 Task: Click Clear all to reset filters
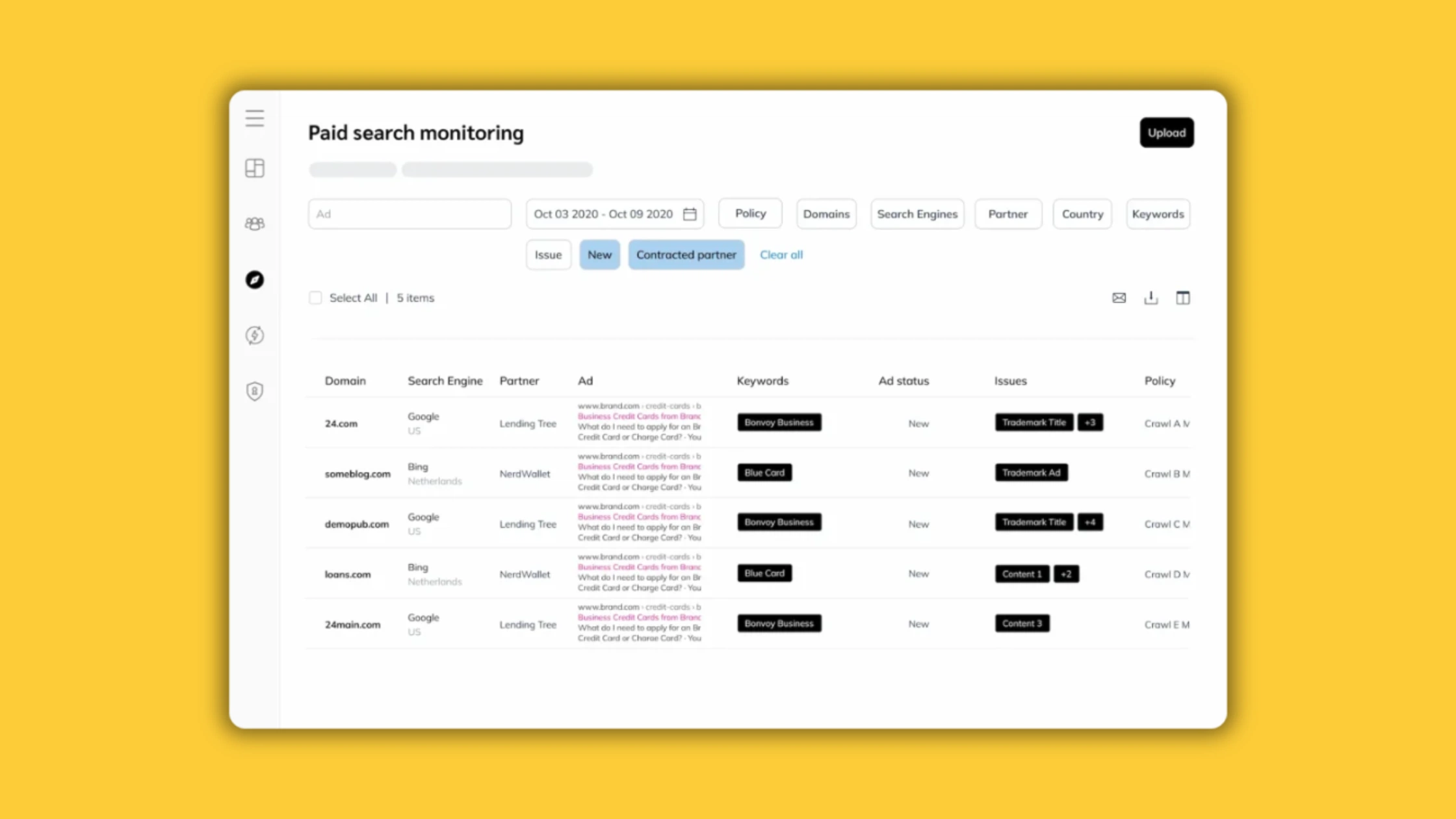[781, 254]
